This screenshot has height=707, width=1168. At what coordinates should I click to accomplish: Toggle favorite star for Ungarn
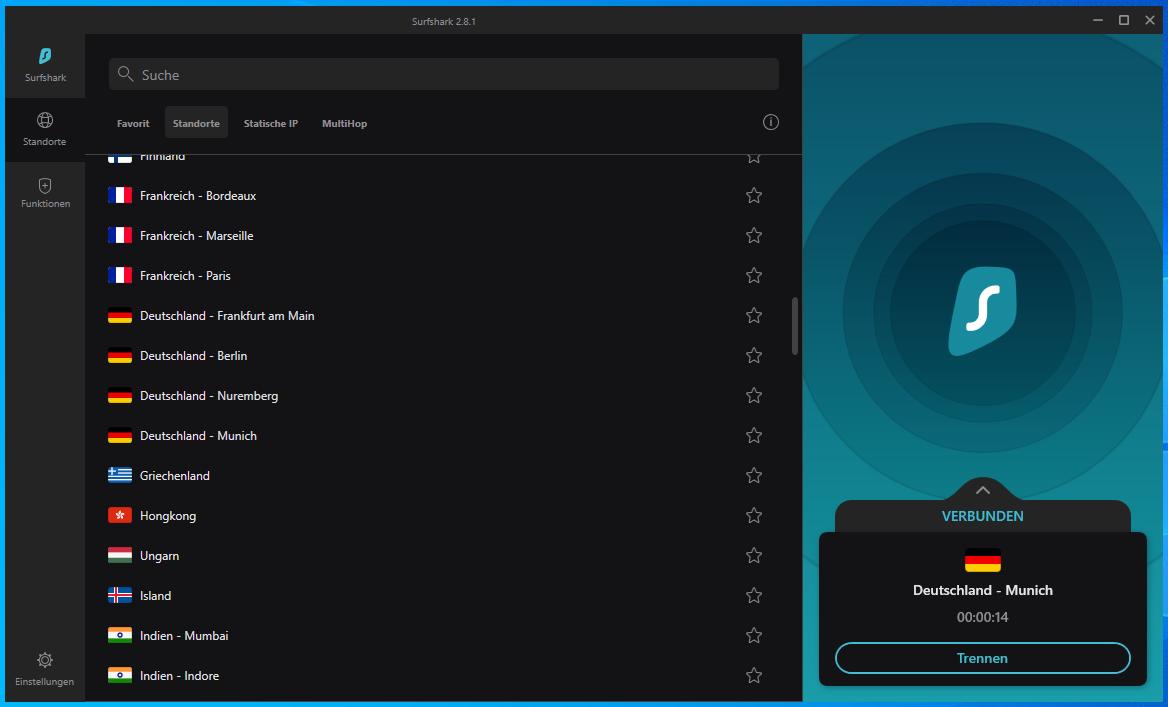754,556
